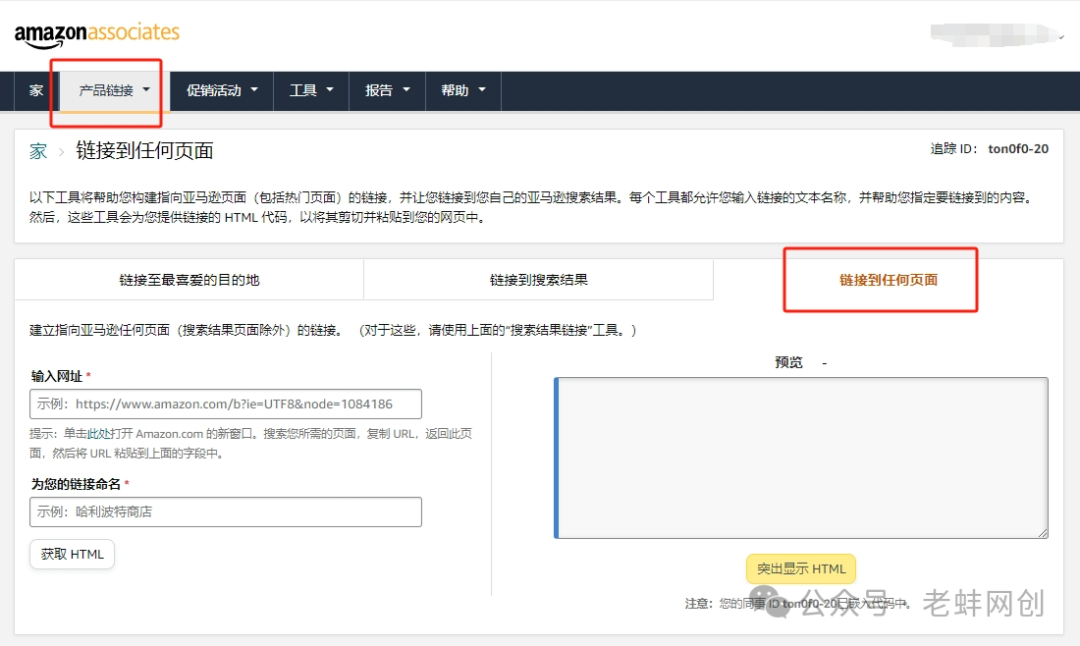Open the blurred account dropdown at top right
1080x646 pixels.
pos(997,34)
